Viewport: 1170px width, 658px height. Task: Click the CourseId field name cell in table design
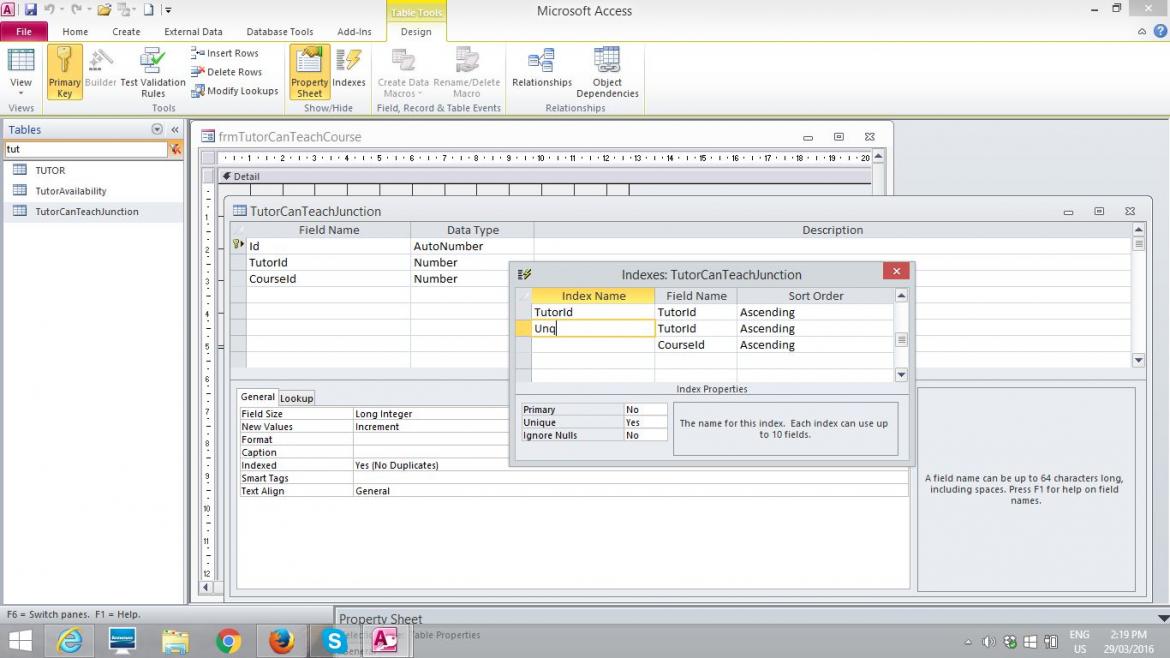point(328,279)
